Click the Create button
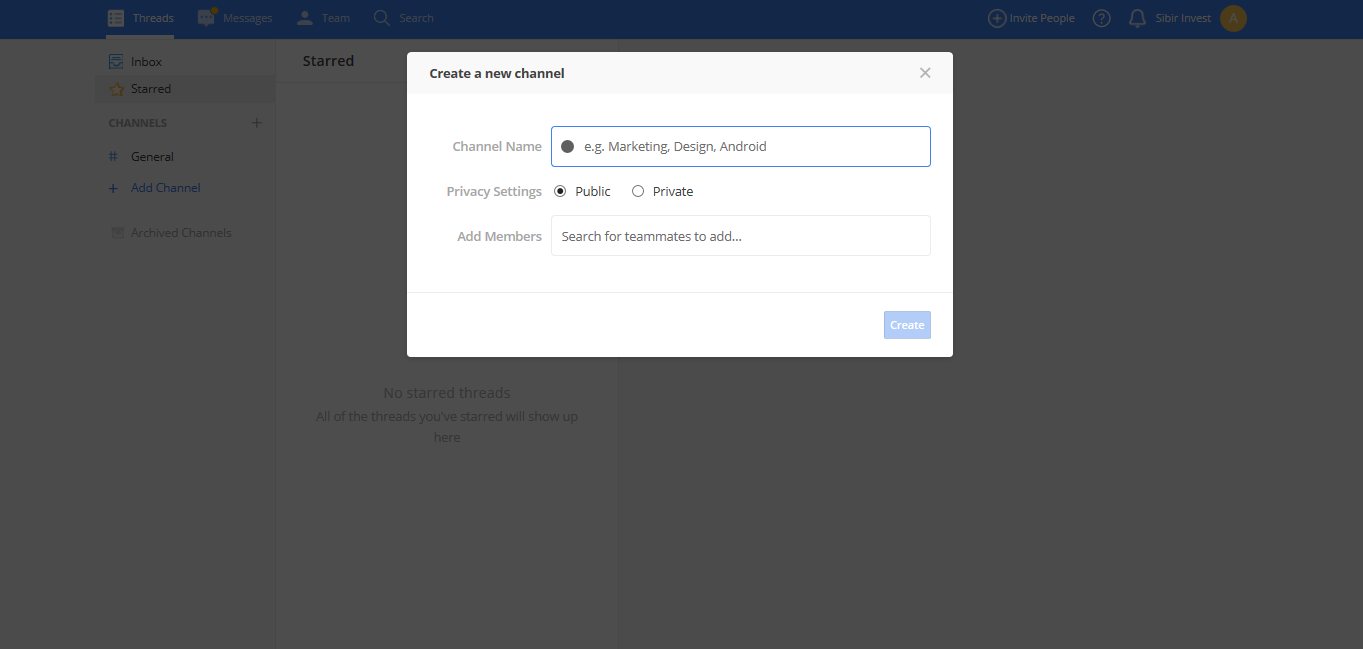 click(x=907, y=325)
